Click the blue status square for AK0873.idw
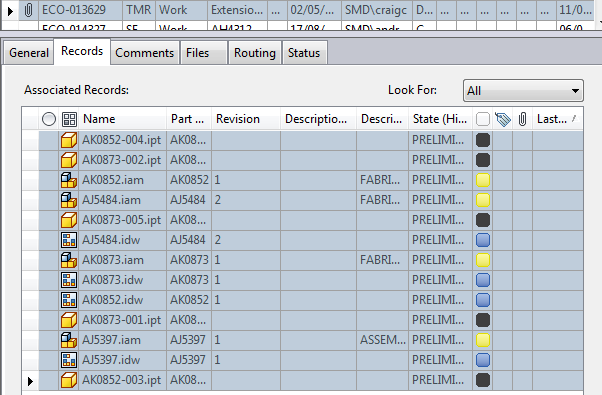 (x=483, y=280)
